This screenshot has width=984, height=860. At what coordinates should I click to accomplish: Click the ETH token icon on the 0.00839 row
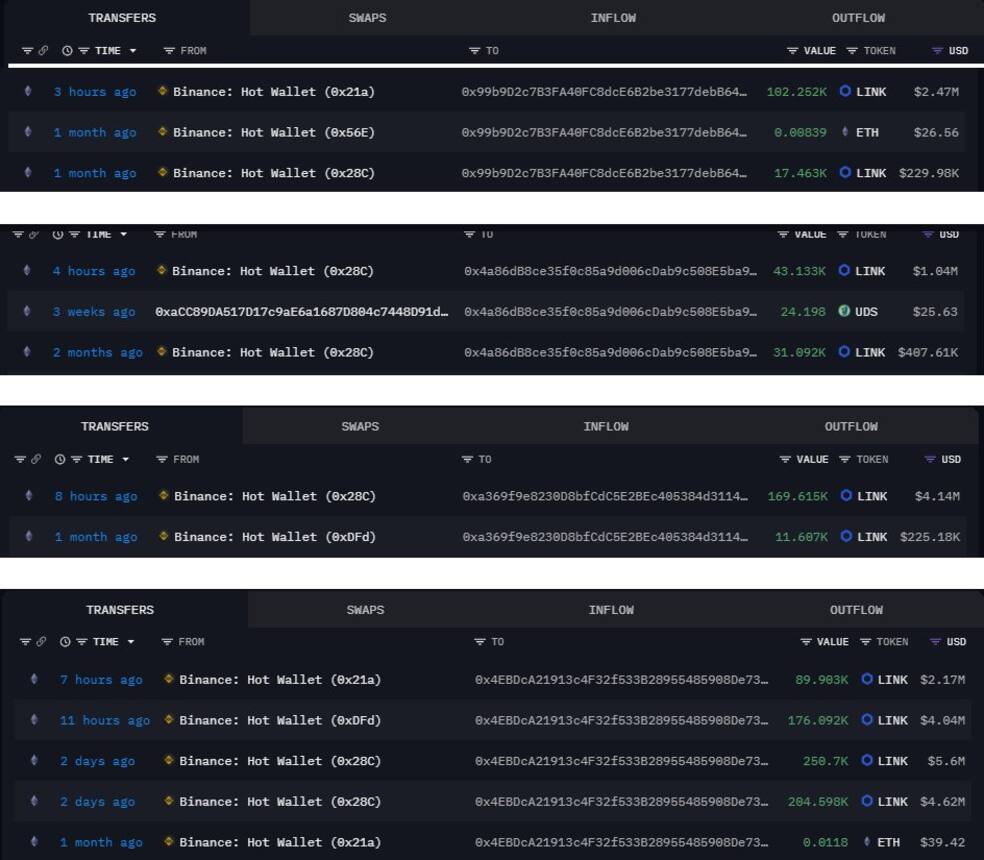[x=845, y=132]
